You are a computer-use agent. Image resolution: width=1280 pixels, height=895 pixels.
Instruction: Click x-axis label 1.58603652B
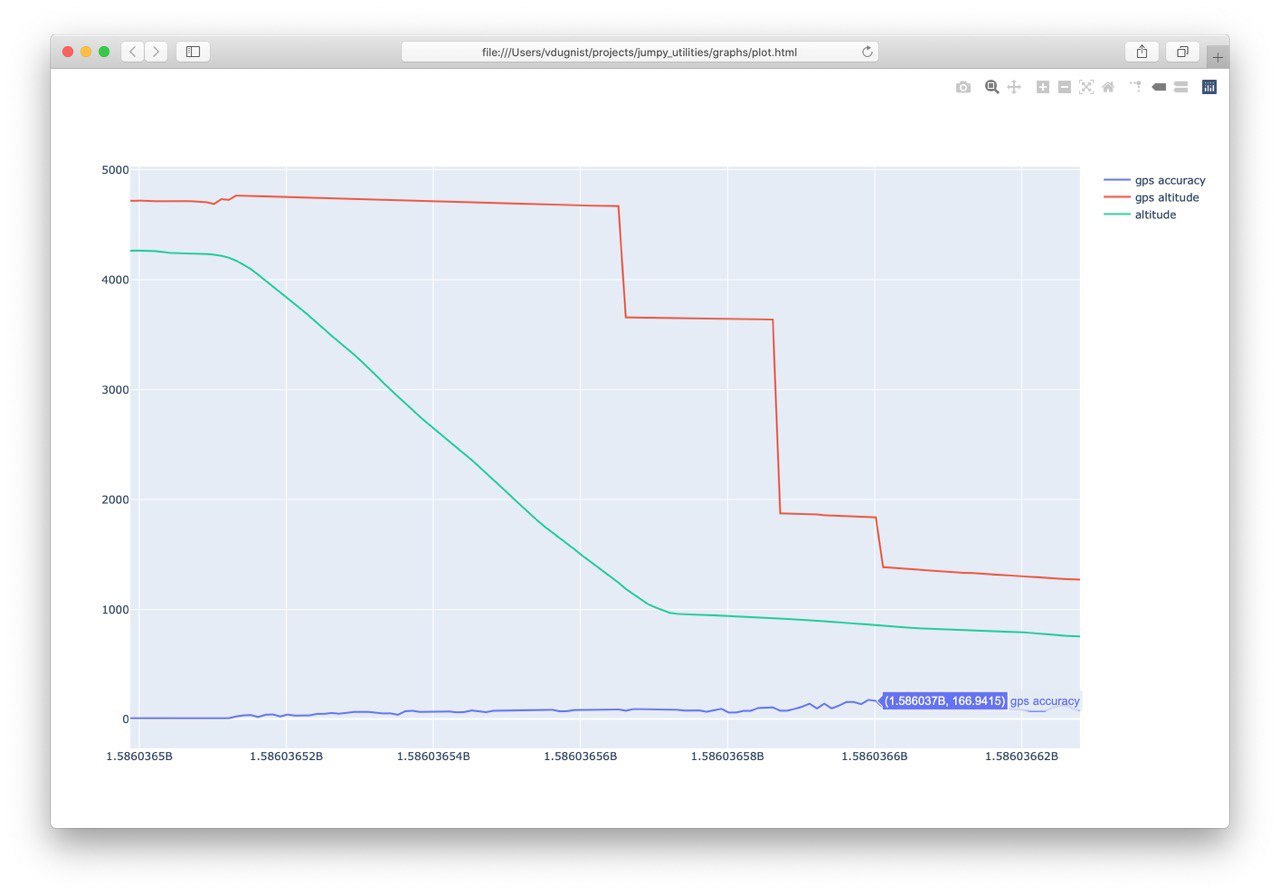(286, 756)
